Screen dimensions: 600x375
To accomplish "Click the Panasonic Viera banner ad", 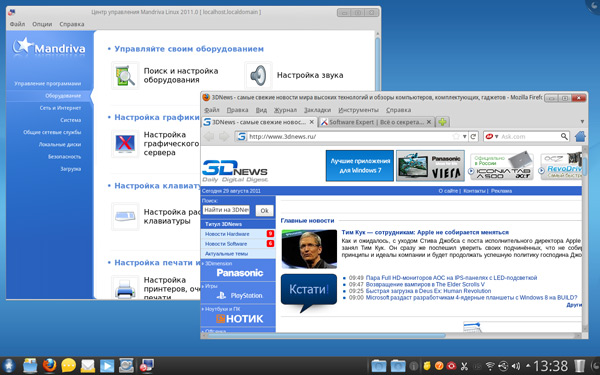I will click(430, 166).
